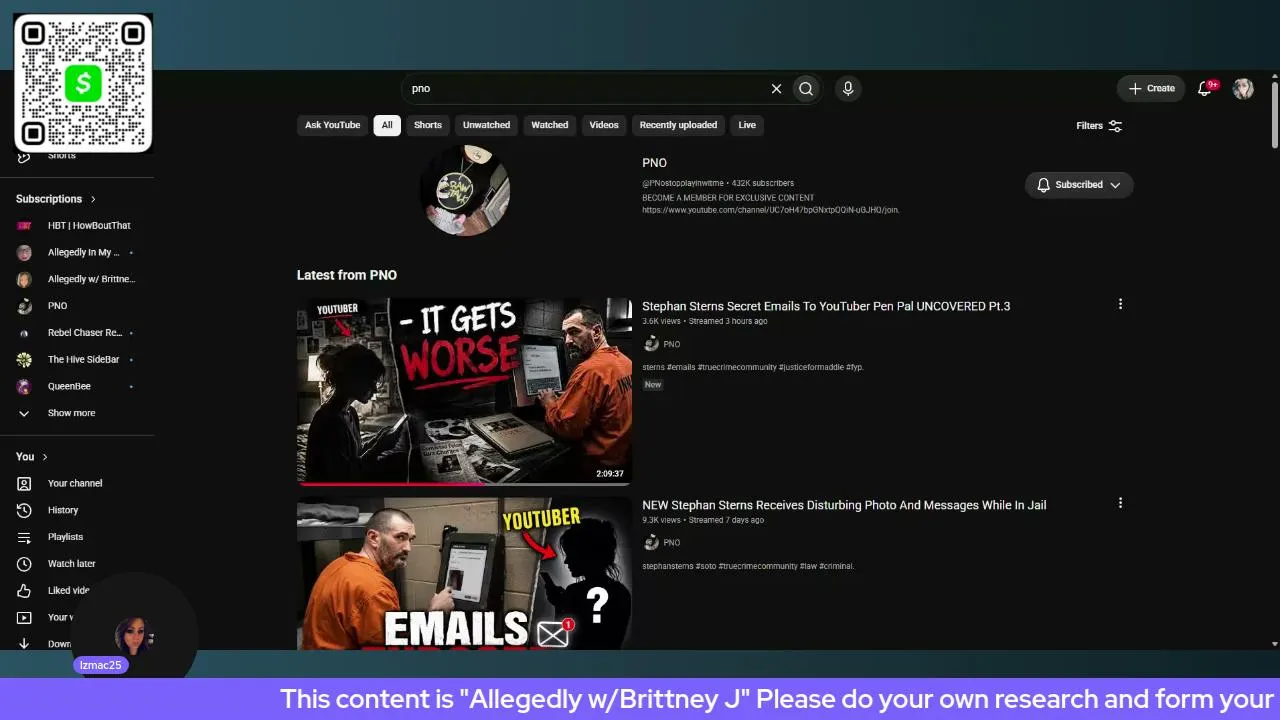Select the Ask YouTube chip

point(332,125)
